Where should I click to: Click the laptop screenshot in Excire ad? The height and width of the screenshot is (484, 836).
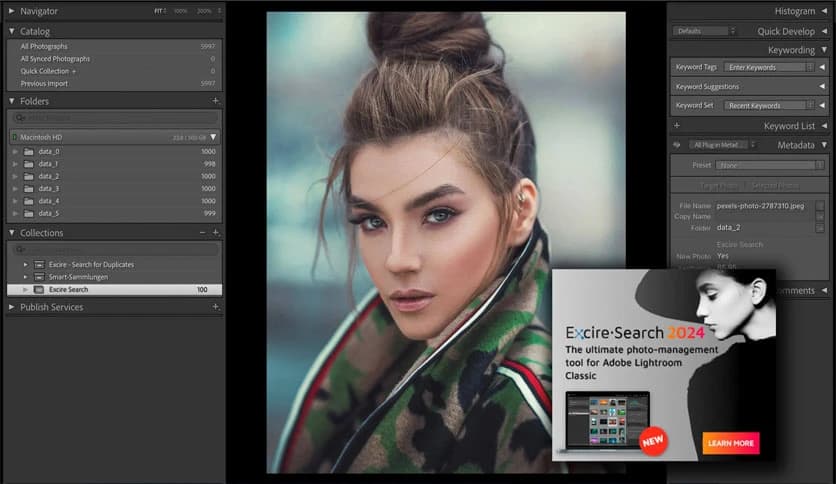607,422
